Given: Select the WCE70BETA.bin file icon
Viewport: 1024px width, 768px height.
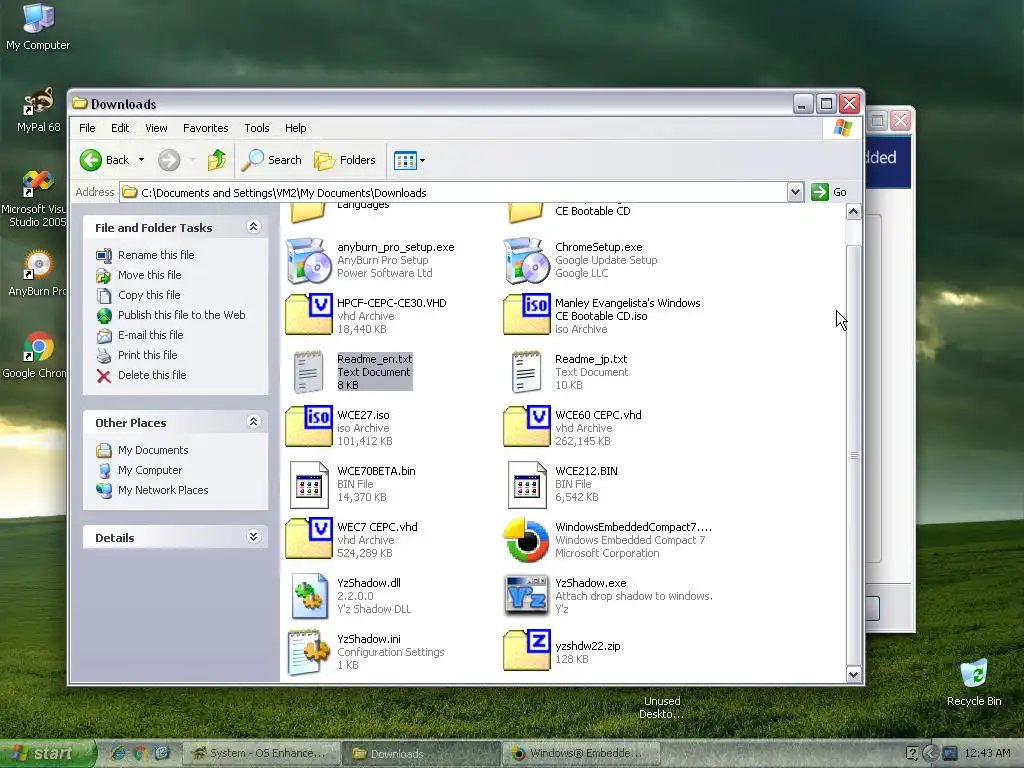Looking at the screenshot, I should (x=309, y=485).
